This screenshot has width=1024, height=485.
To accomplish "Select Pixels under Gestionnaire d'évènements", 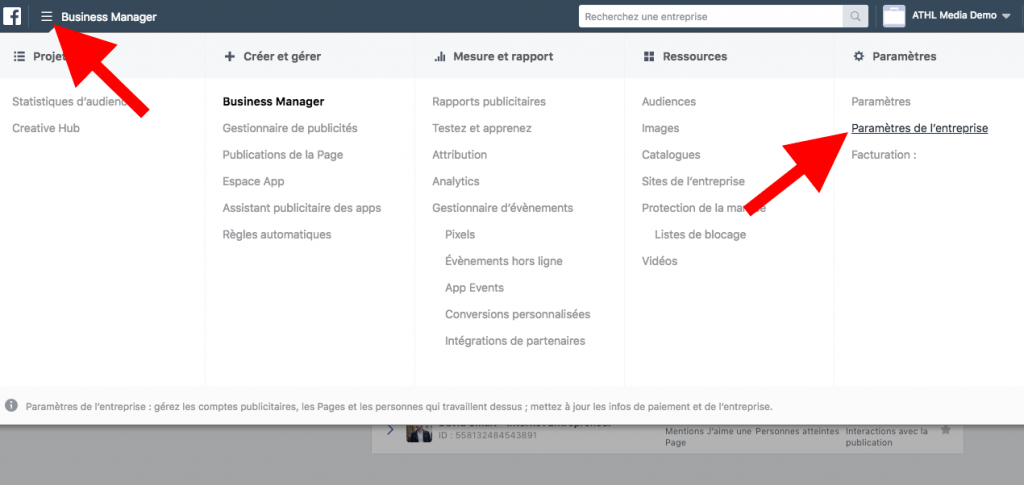I will click(x=460, y=234).
